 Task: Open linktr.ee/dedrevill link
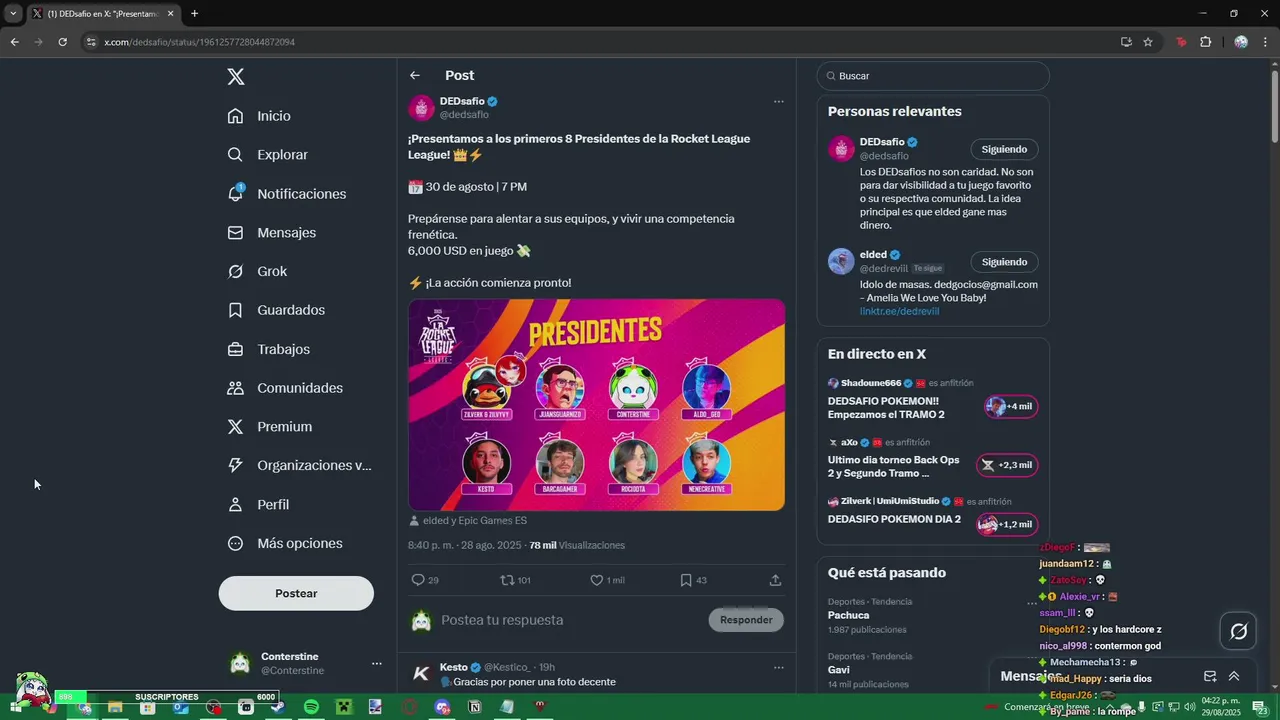(x=899, y=311)
